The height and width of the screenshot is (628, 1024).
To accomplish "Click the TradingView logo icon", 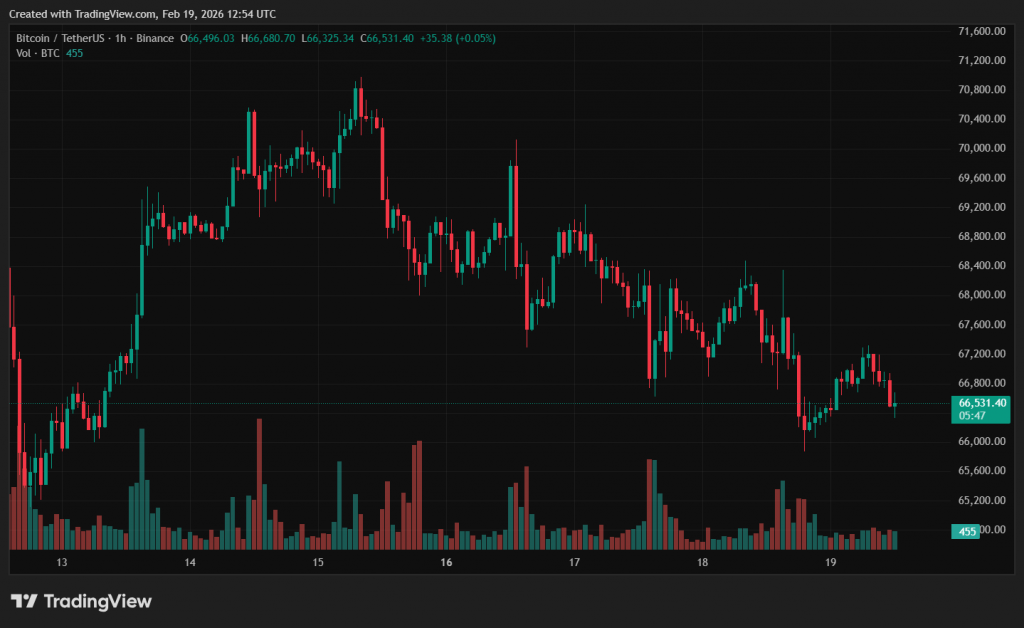I will click(24, 601).
